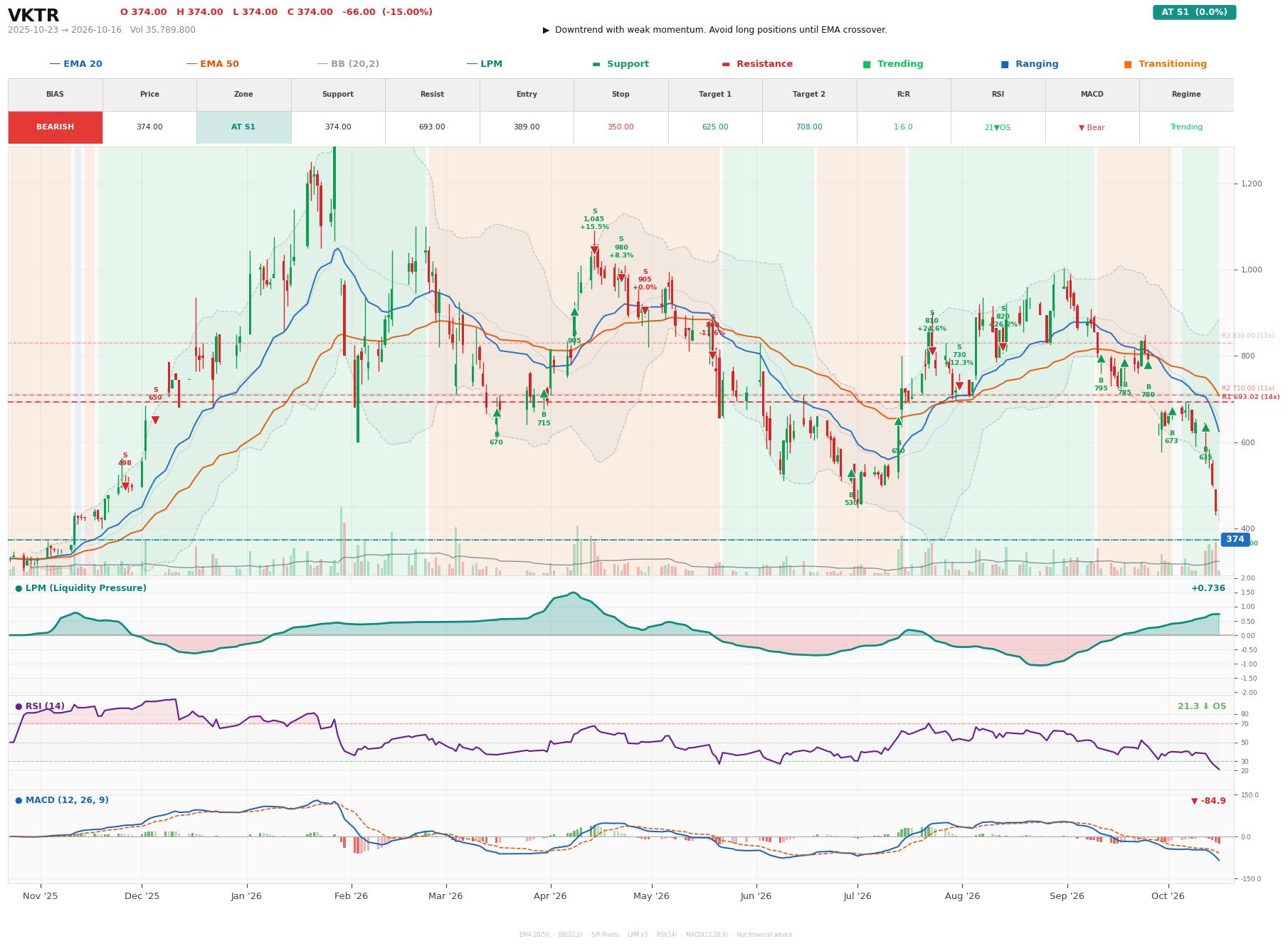Click the blue Ranging regime swatch
This screenshot has height=946, width=1288.
pyautogui.click(x=1005, y=64)
